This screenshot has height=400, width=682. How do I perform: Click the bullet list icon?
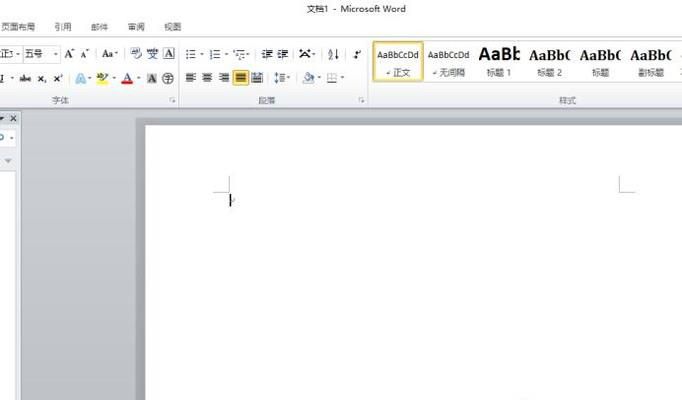click(x=191, y=54)
